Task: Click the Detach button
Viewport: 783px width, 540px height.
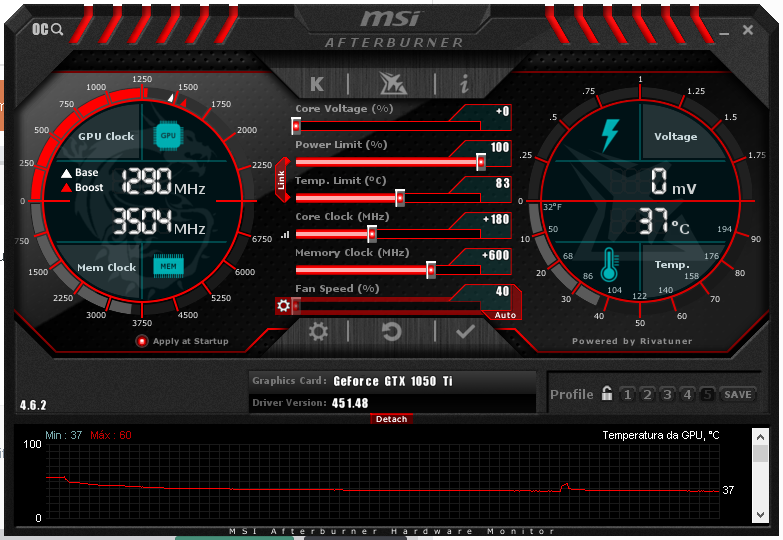Action: pyautogui.click(x=392, y=419)
